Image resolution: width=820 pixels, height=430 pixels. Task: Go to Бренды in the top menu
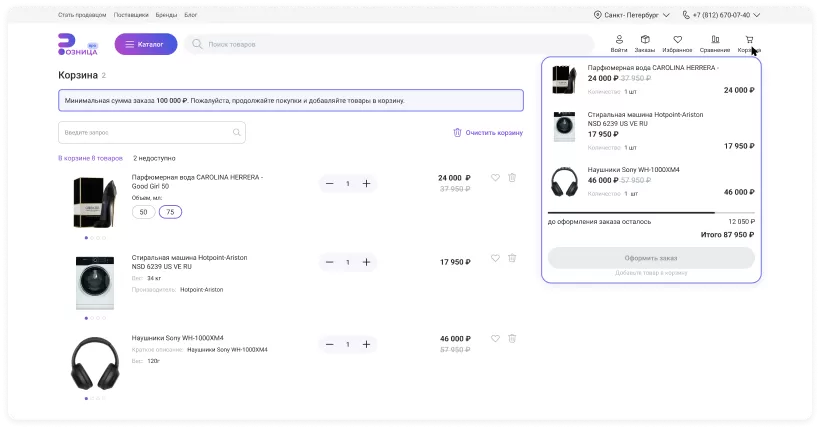[x=166, y=16]
